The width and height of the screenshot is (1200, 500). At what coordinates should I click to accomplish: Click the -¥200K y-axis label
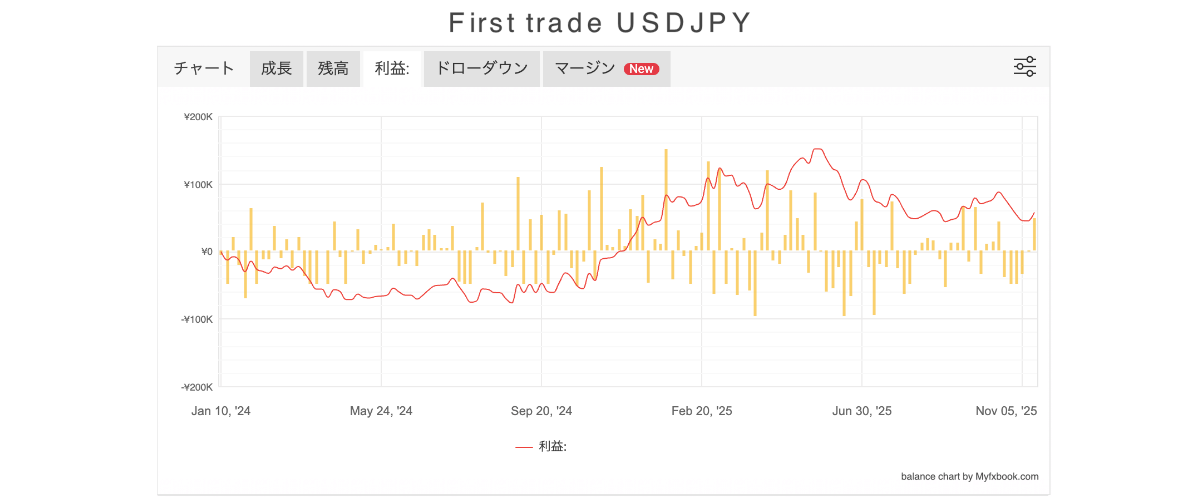click(197, 387)
